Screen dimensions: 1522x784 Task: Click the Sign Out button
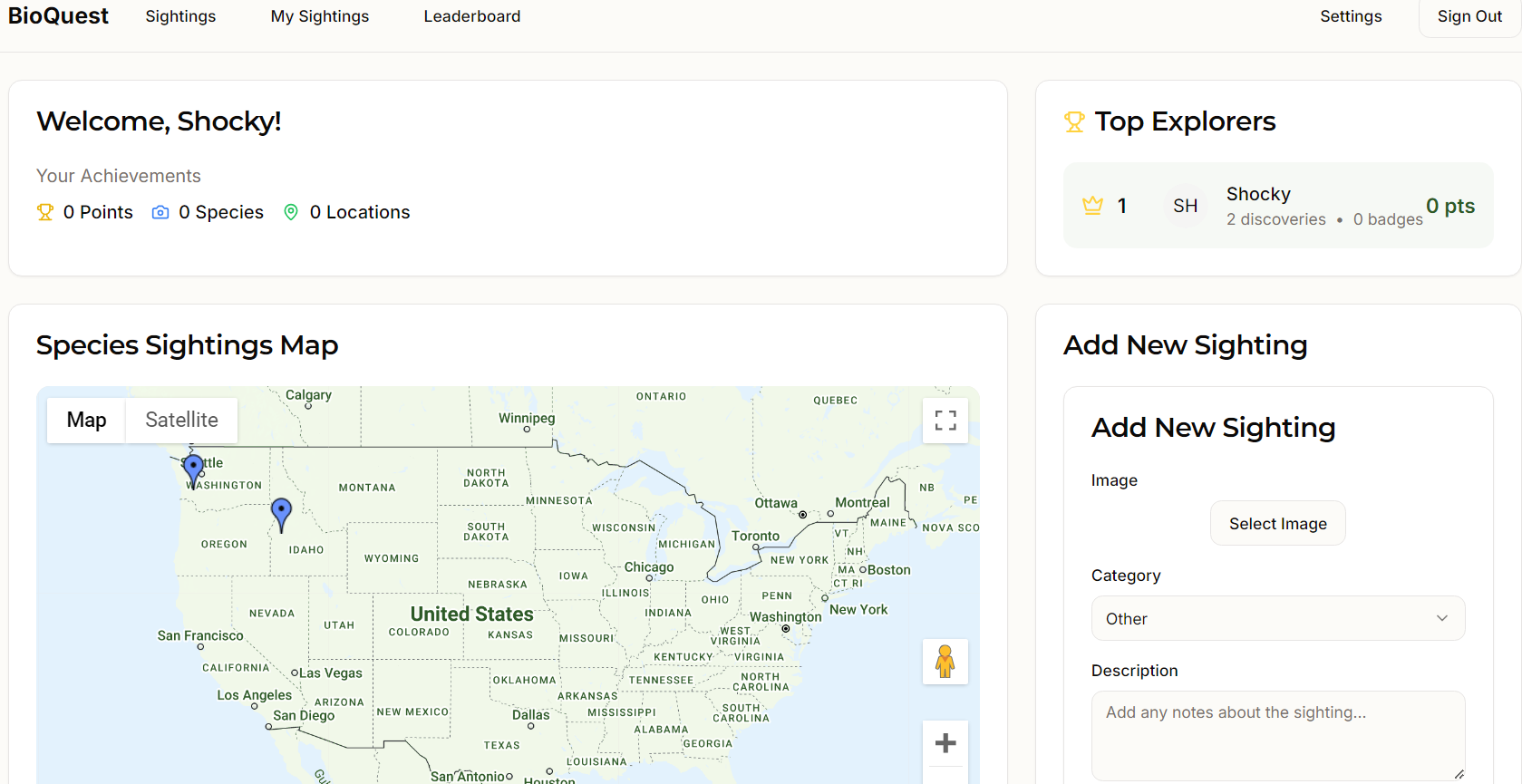tap(1469, 16)
